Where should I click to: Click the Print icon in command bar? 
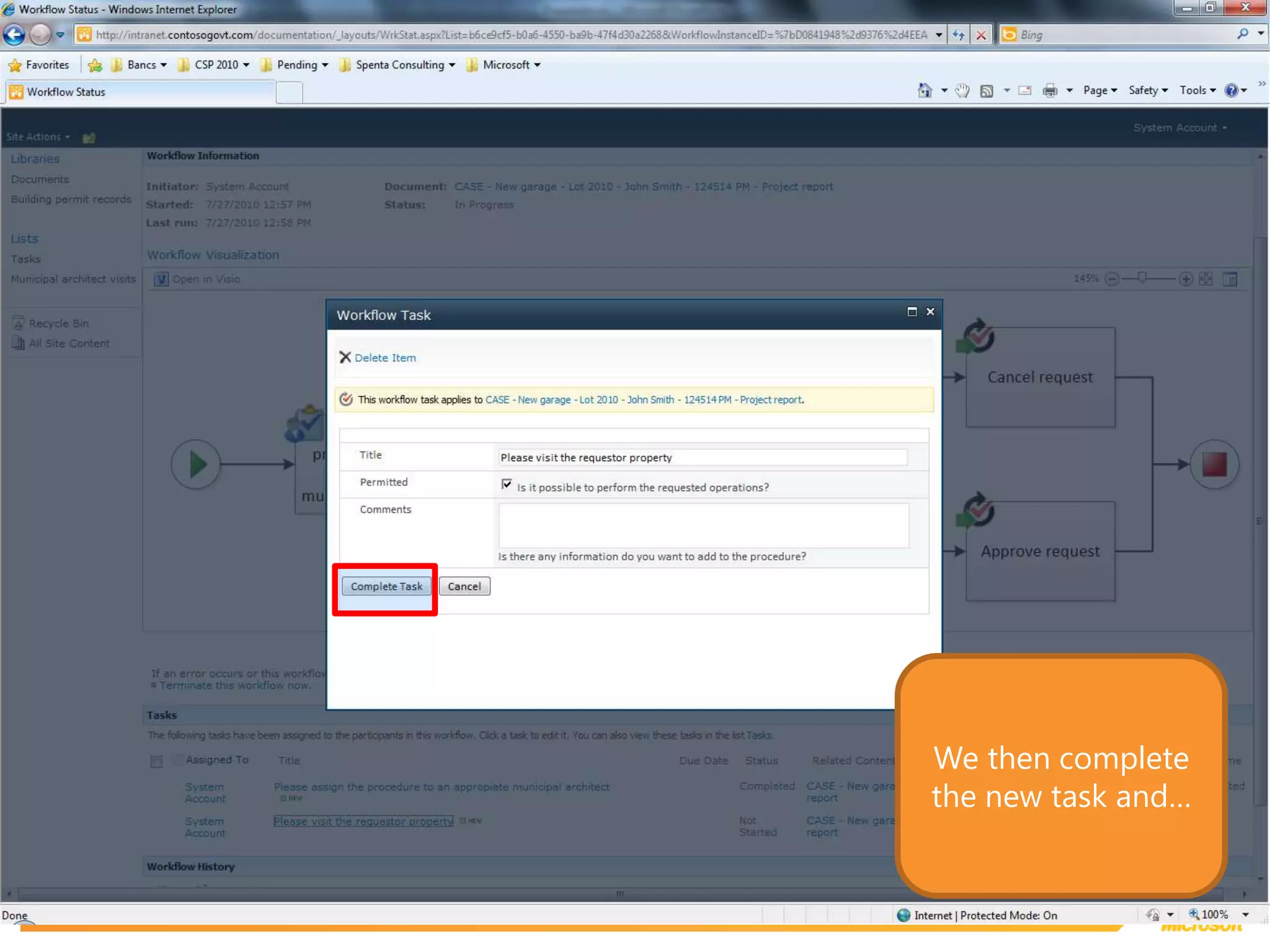(1050, 90)
